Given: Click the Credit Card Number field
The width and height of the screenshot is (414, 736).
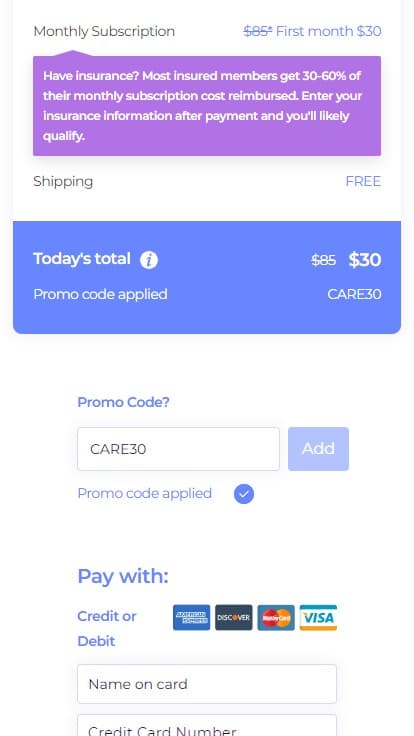Looking at the screenshot, I should click(x=207, y=725).
